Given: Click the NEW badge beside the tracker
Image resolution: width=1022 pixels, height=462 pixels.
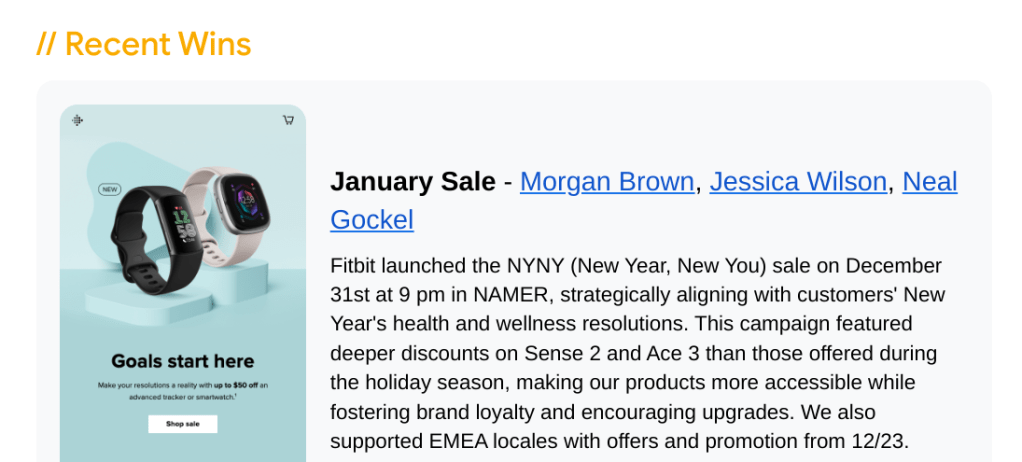Looking at the screenshot, I should 110,188.
